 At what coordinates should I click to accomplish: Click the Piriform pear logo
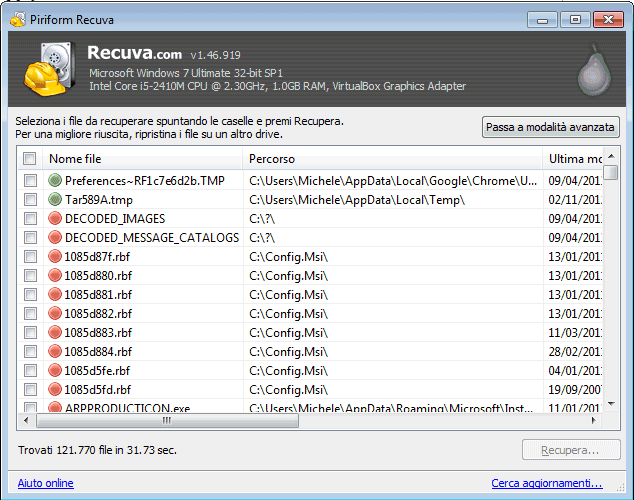[594, 71]
